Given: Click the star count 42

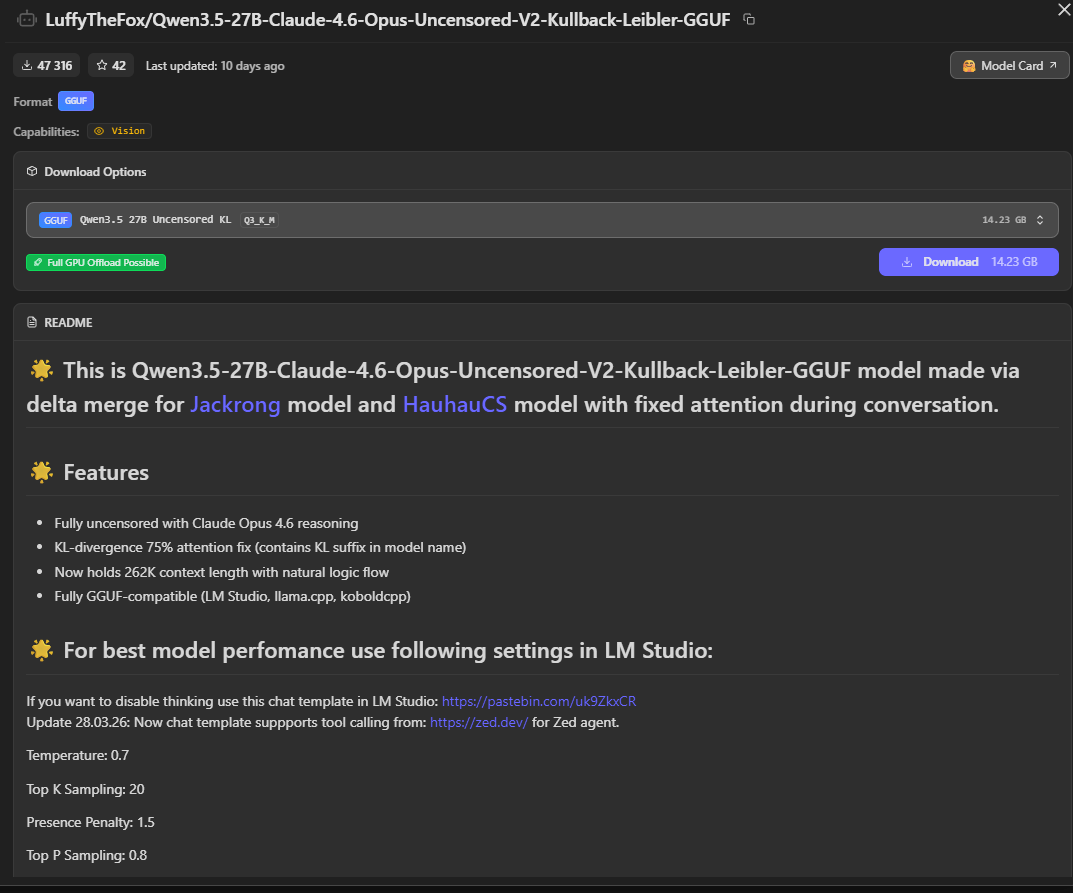Looking at the screenshot, I should (x=111, y=66).
